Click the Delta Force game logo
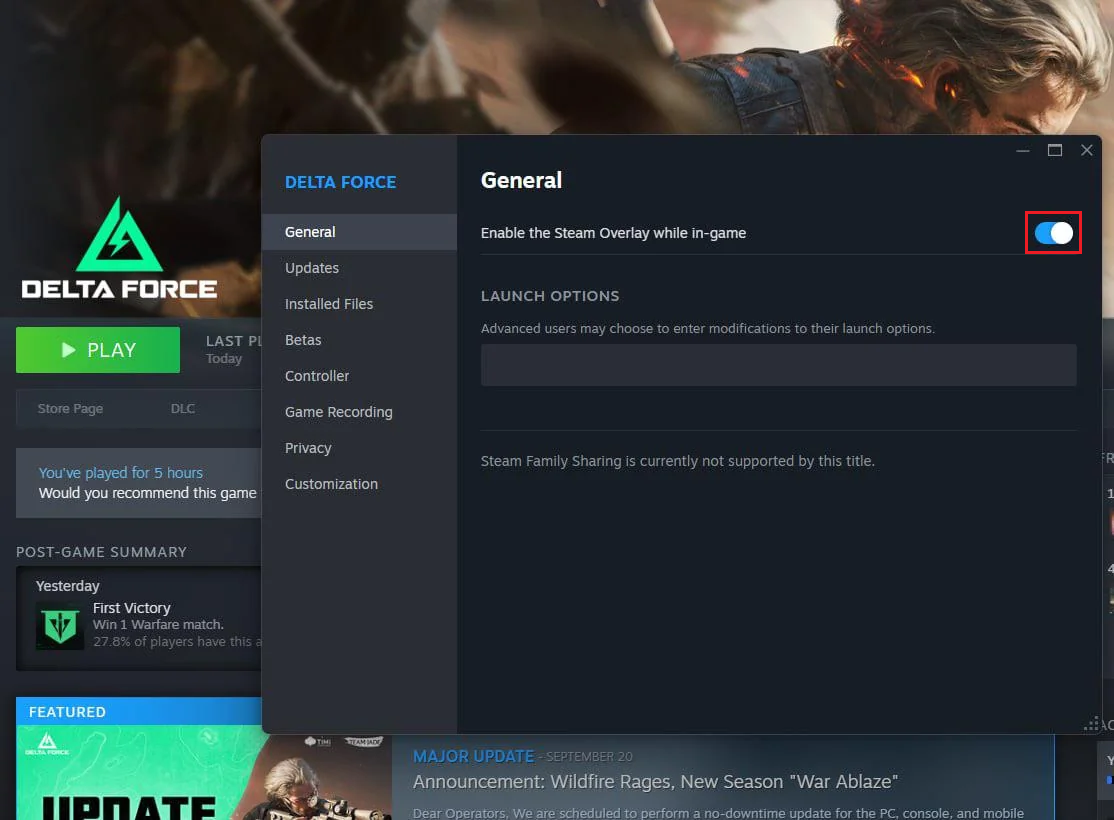Viewport: 1114px width, 820px height. tap(119, 248)
